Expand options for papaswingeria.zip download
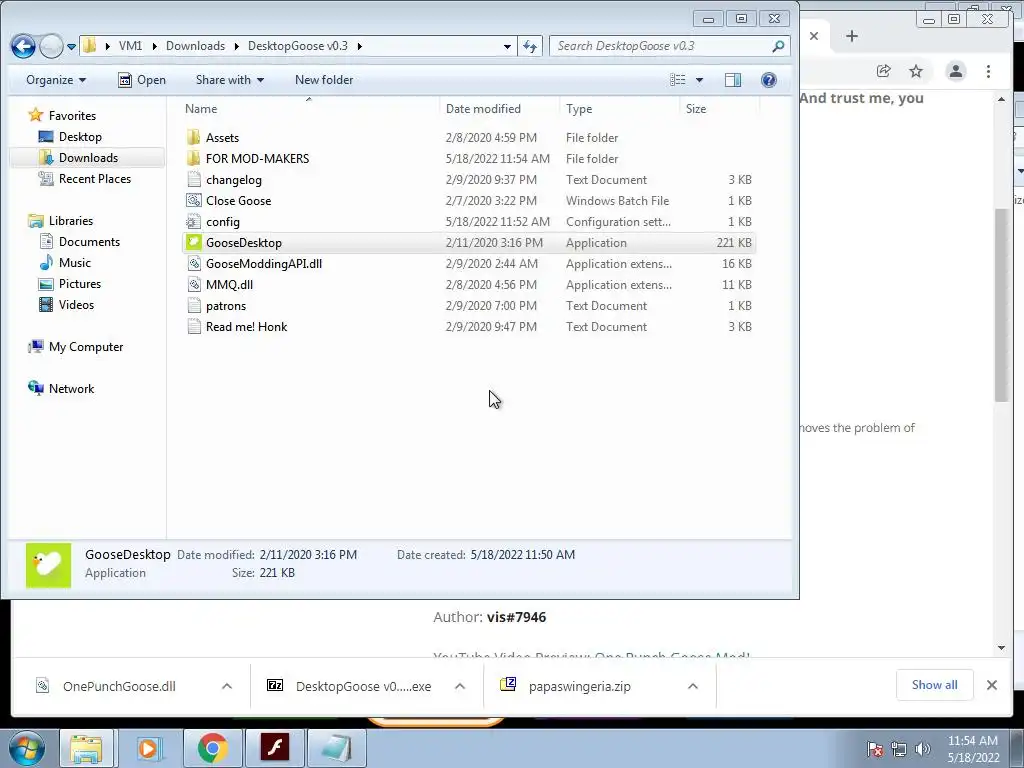 click(693, 686)
